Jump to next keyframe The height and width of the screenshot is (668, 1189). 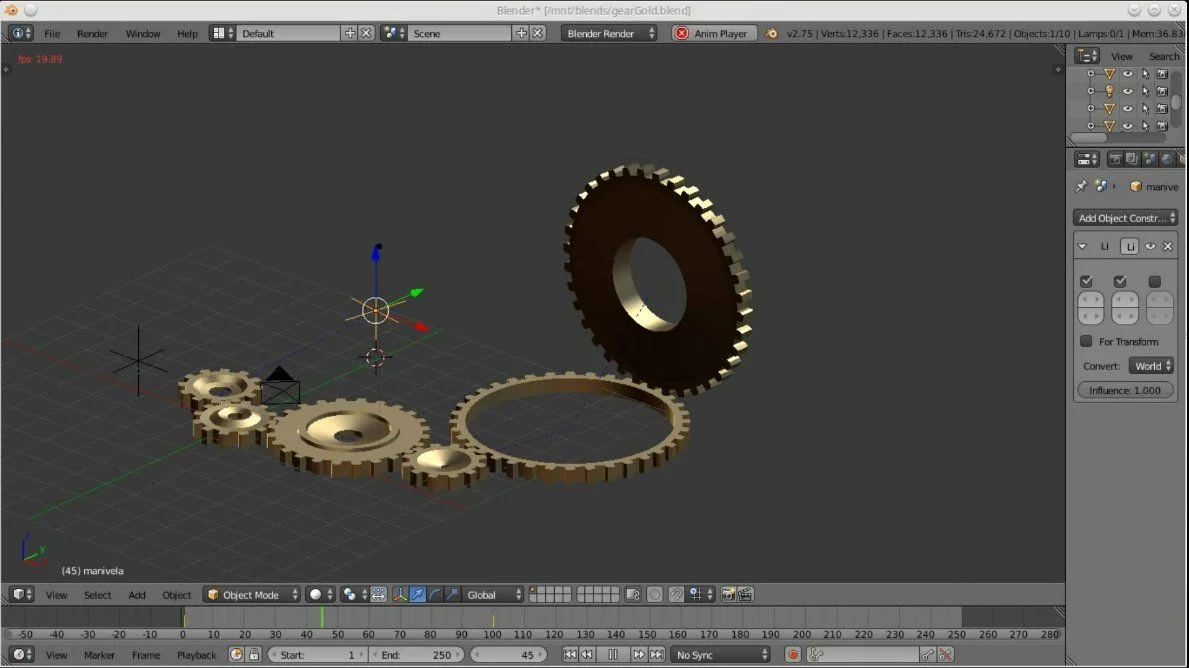click(638, 655)
